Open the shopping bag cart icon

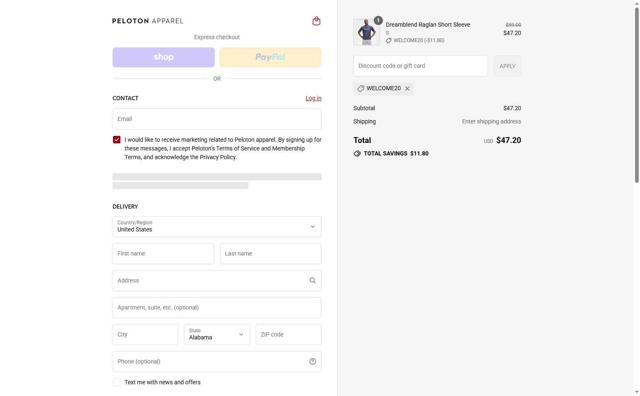click(x=316, y=21)
